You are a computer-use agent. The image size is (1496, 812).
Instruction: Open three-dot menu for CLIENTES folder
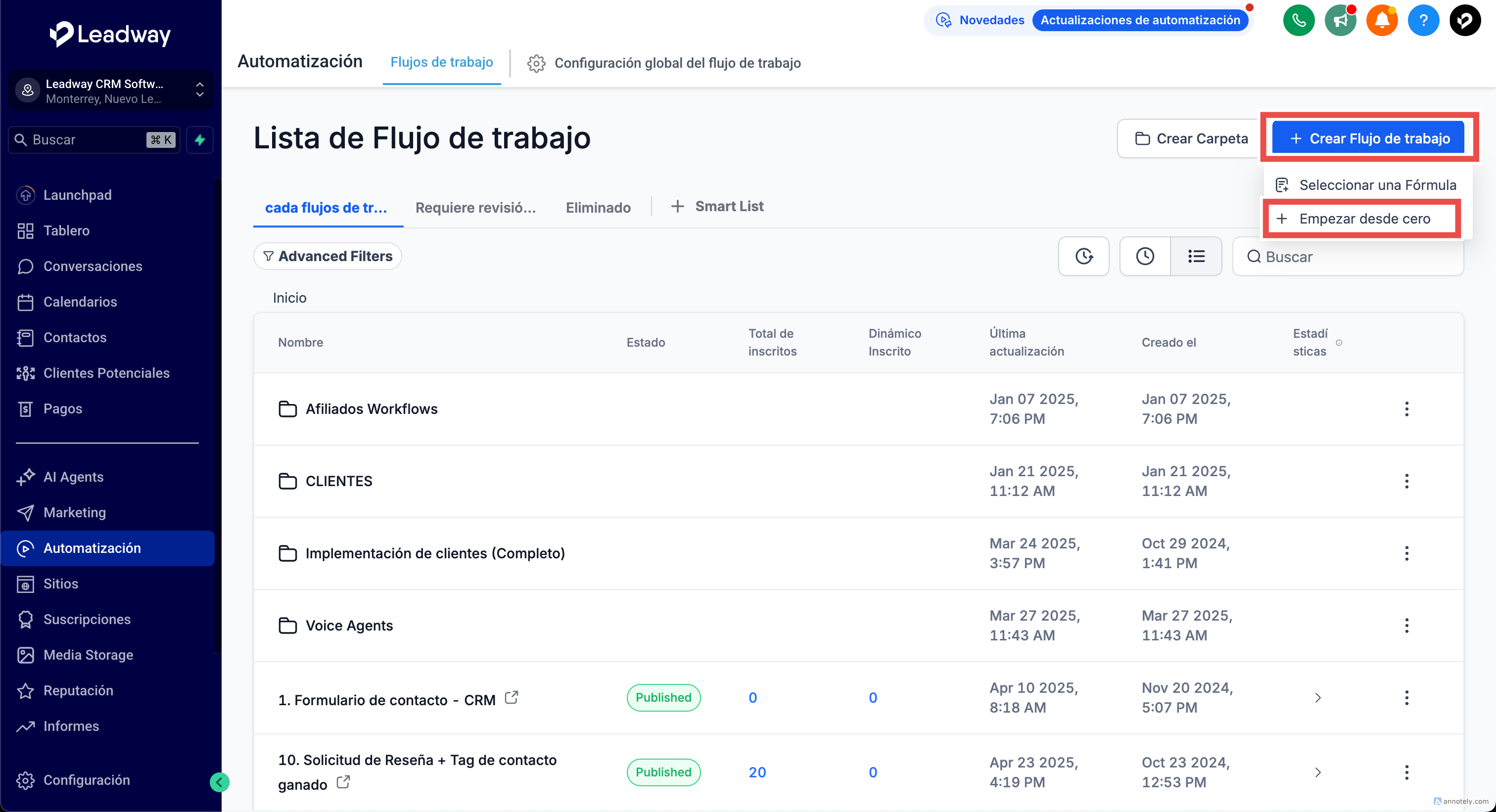(x=1406, y=481)
